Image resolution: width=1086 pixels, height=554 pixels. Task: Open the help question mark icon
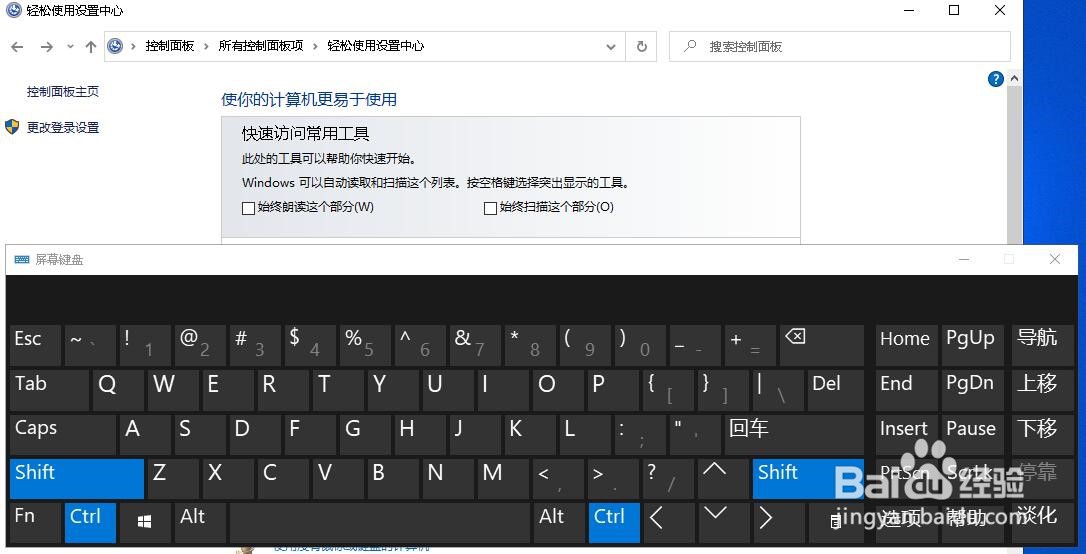(x=995, y=79)
